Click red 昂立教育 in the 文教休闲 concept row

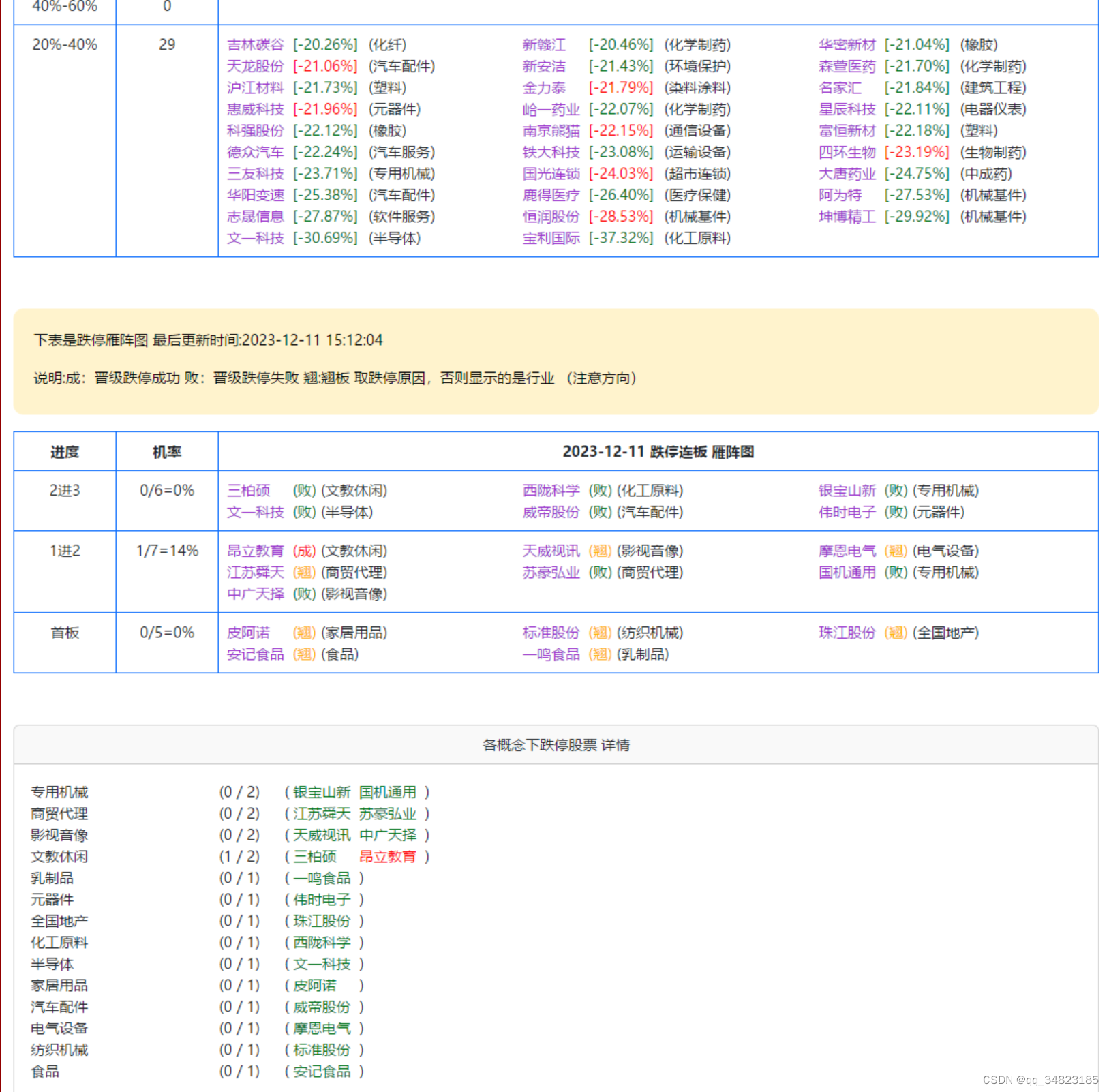tap(387, 857)
